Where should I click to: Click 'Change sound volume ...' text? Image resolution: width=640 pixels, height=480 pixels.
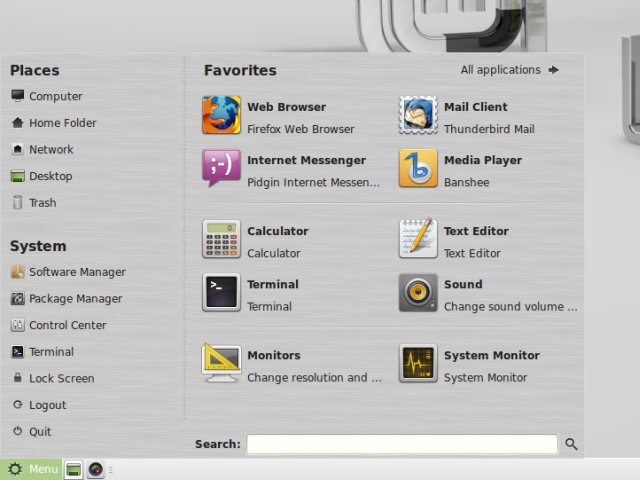tap(511, 307)
